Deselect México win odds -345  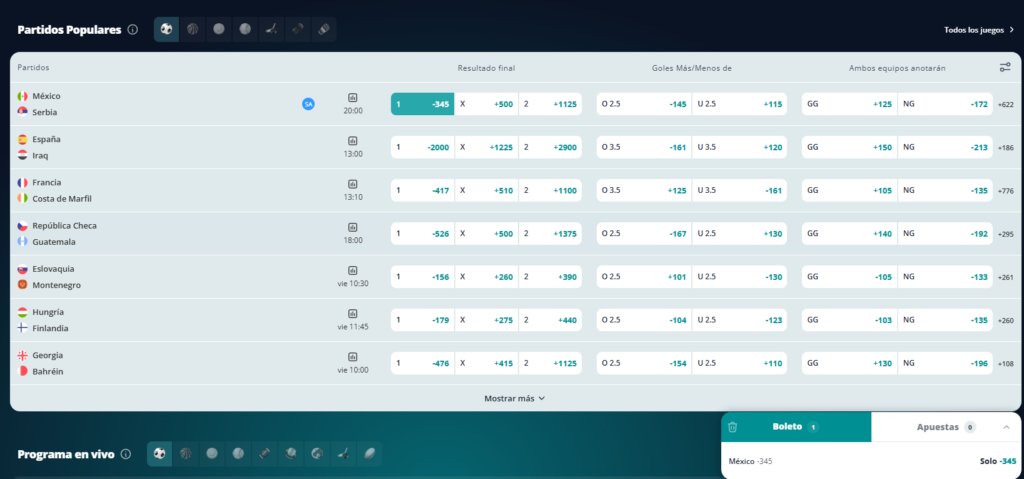pos(423,104)
